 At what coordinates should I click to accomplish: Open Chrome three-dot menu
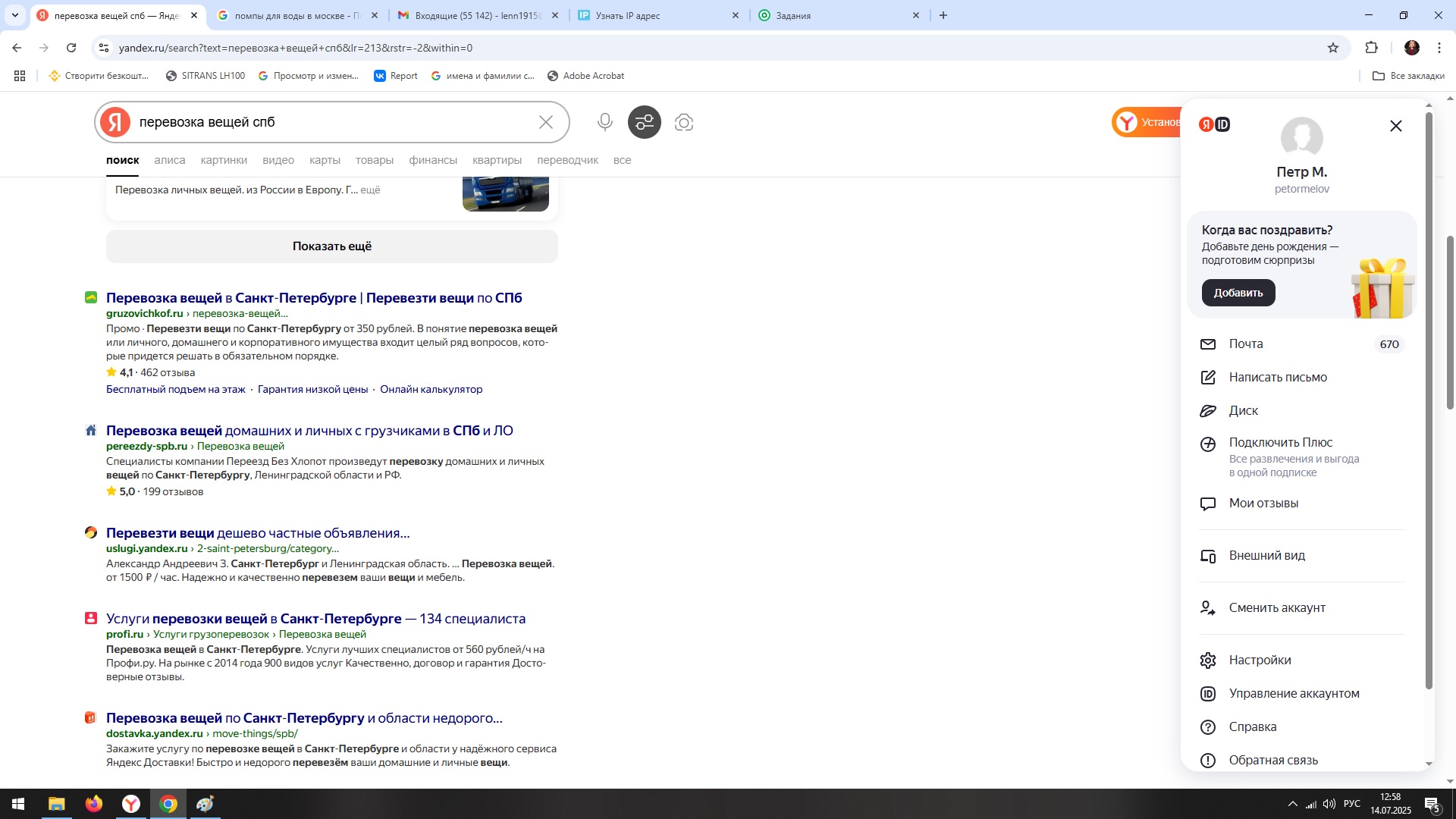[1439, 48]
